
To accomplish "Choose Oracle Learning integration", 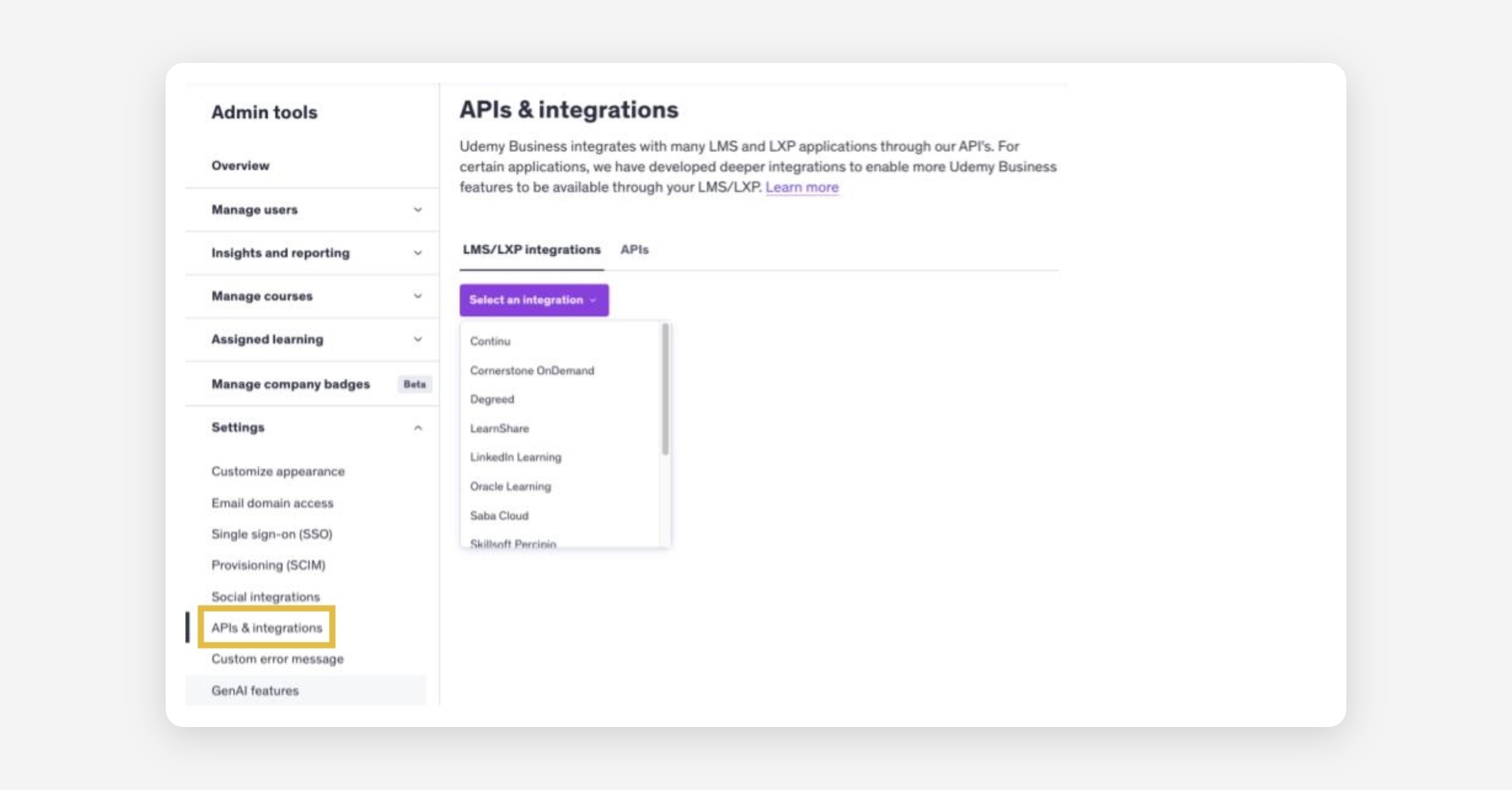I will click(510, 486).
